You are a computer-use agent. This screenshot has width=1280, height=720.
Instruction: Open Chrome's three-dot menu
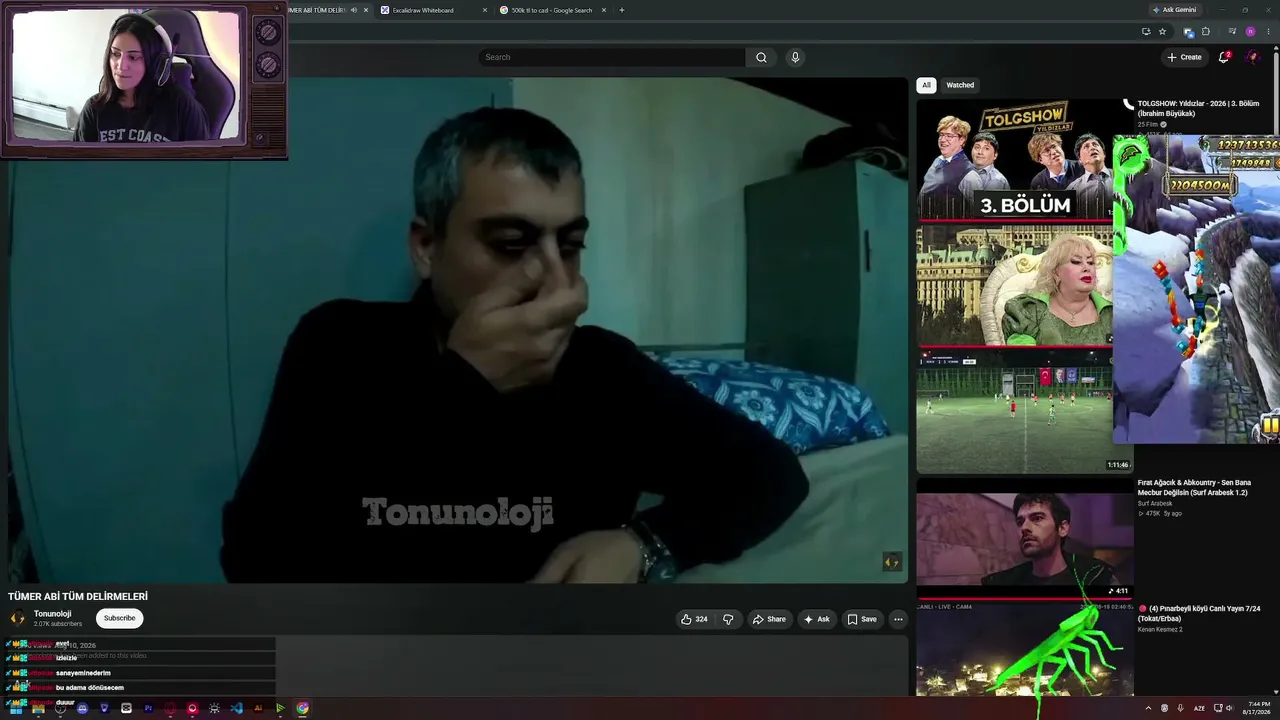point(1268,32)
